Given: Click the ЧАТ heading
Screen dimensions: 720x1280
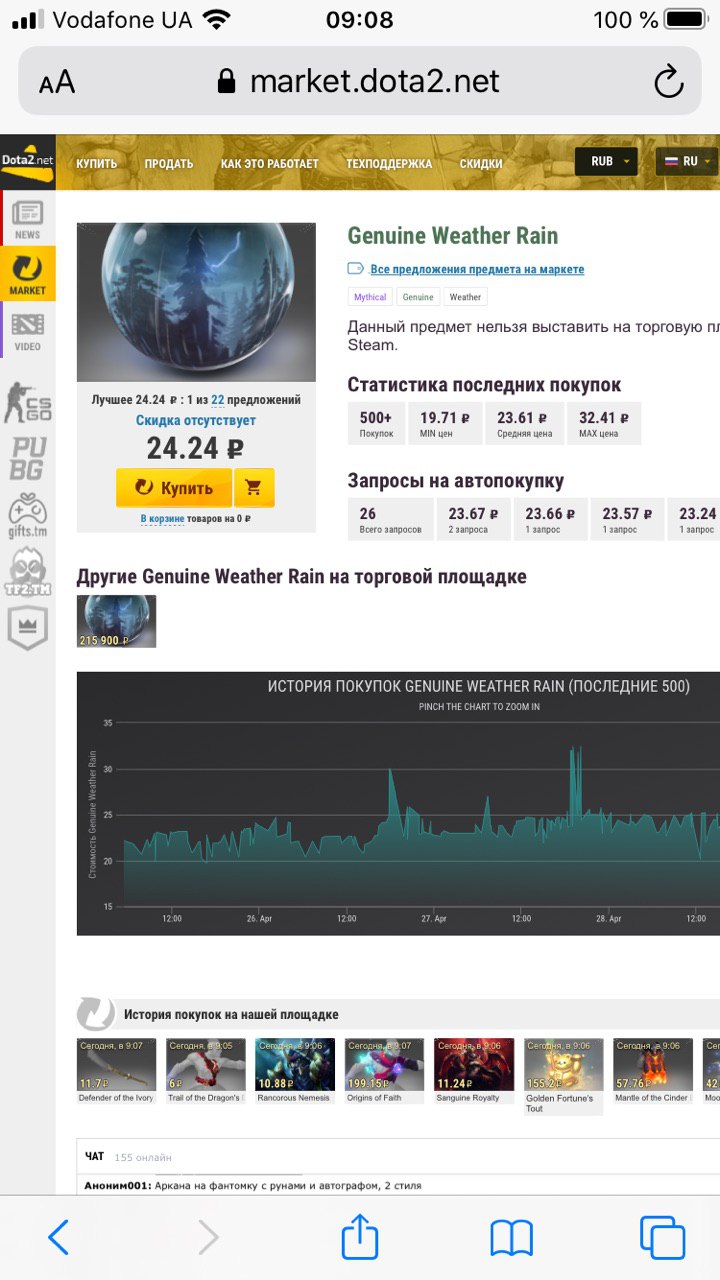Looking at the screenshot, I should (x=94, y=1156).
